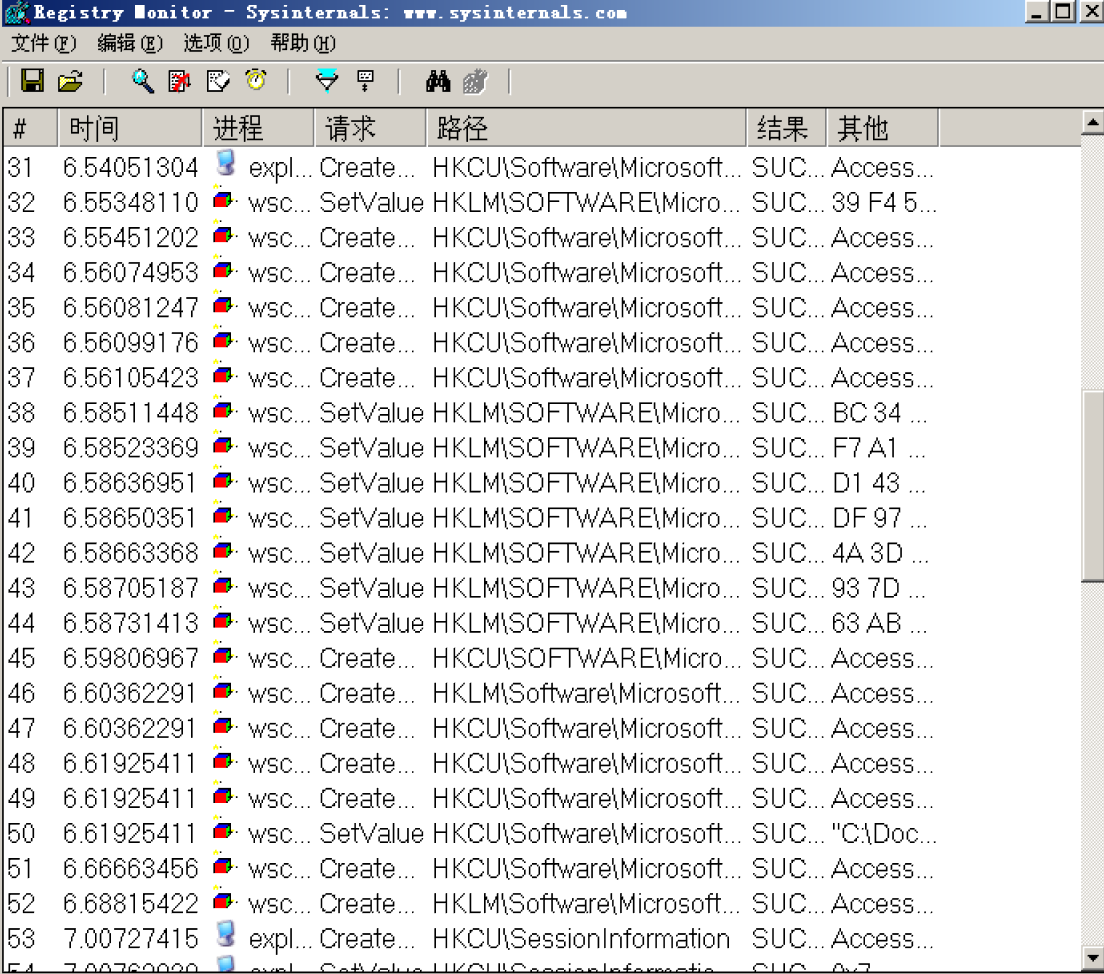Click the # column header
This screenshot has height=974, width=1104.
(x=30, y=128)
